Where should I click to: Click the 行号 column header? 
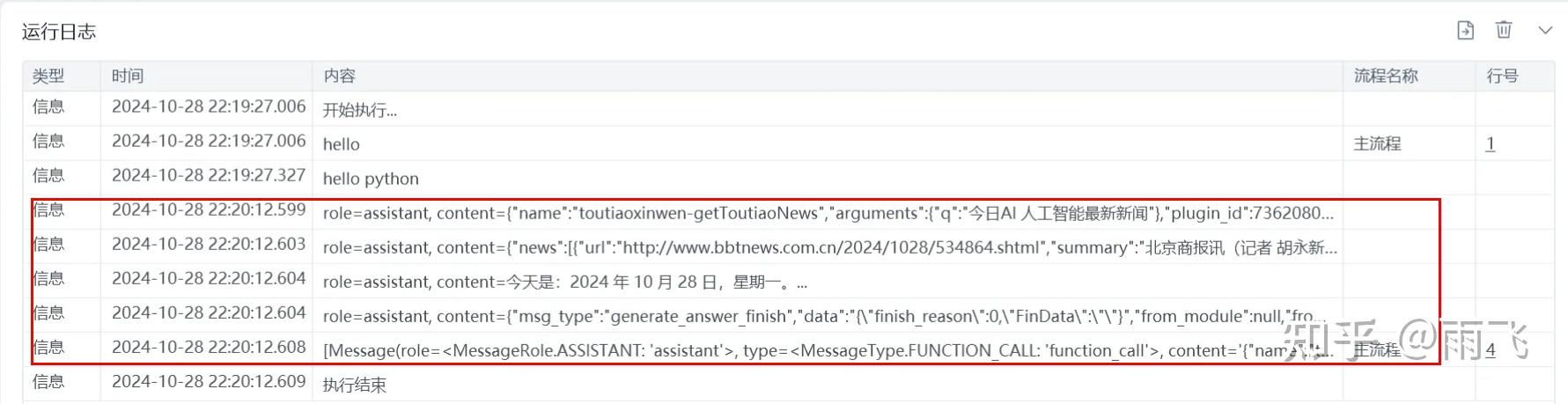pos(1502,76)
